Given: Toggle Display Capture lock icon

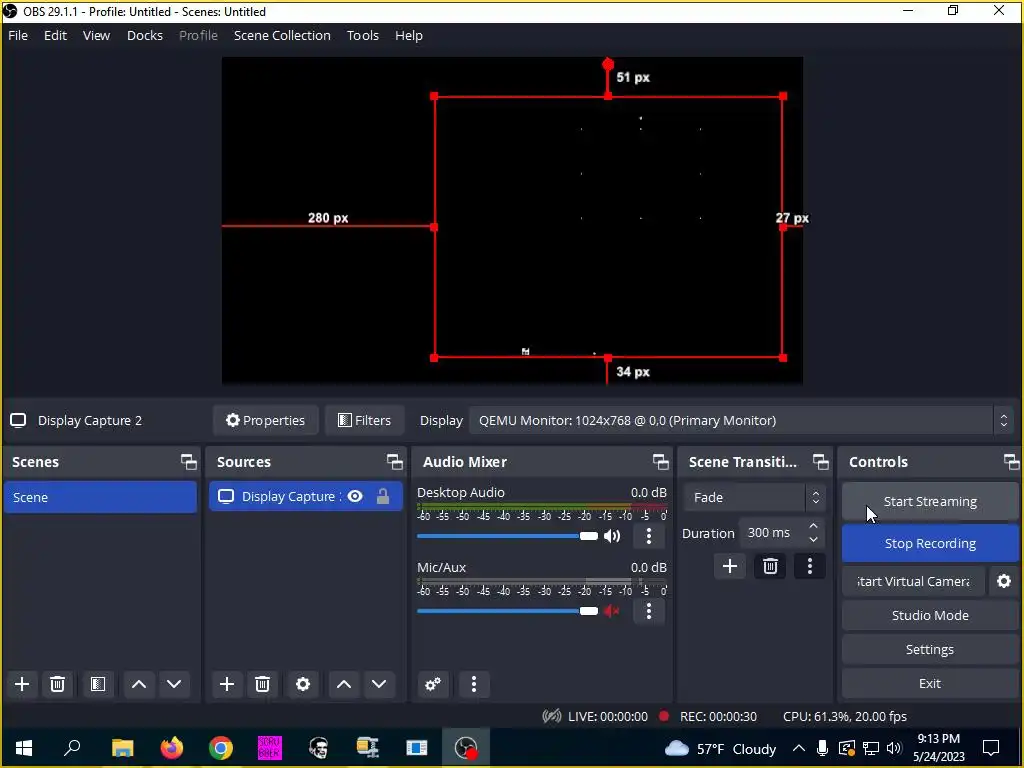Looking at the screenshot, I should click(383, 496).
